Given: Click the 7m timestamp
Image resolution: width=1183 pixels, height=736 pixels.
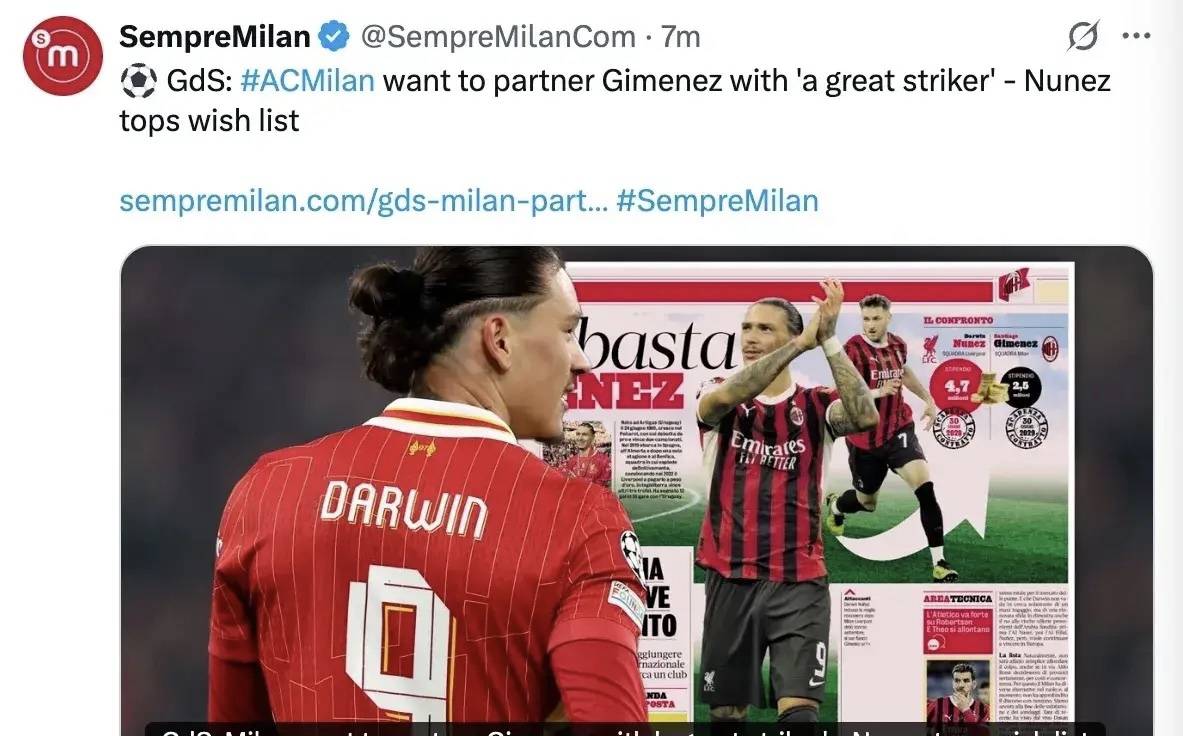Looking at the screenshot, I should (x=681, y=36).
